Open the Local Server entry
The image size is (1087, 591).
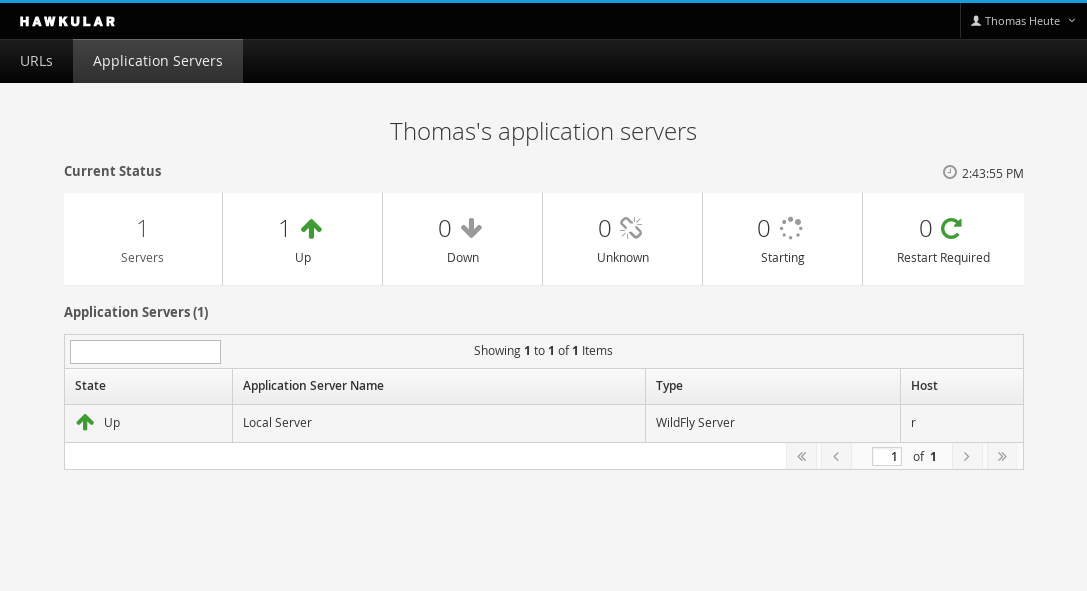point(277,423)
